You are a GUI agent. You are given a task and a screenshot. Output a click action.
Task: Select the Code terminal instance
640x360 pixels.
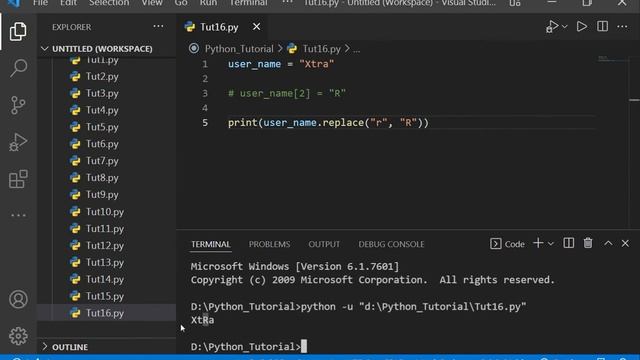pyautogui.click(x=507, y=244)
